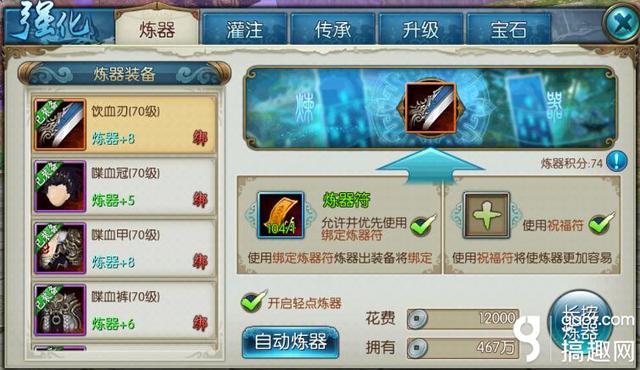Click the 拥有 467万 coin field
Screen dimensions: 640x370
click(x=463, y=348)
